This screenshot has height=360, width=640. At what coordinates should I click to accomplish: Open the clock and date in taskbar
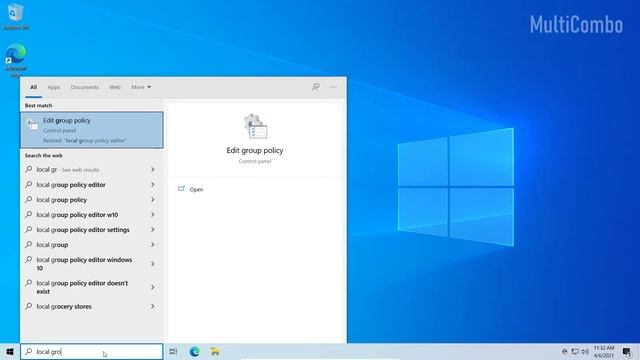pos(604,351)
